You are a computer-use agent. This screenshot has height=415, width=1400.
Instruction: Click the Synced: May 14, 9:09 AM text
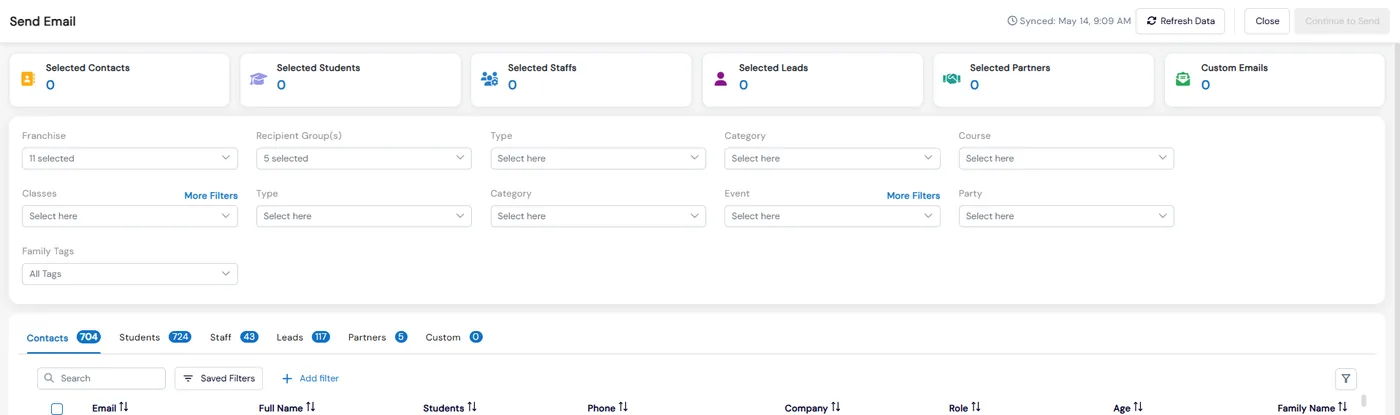tap(1075, 21)
